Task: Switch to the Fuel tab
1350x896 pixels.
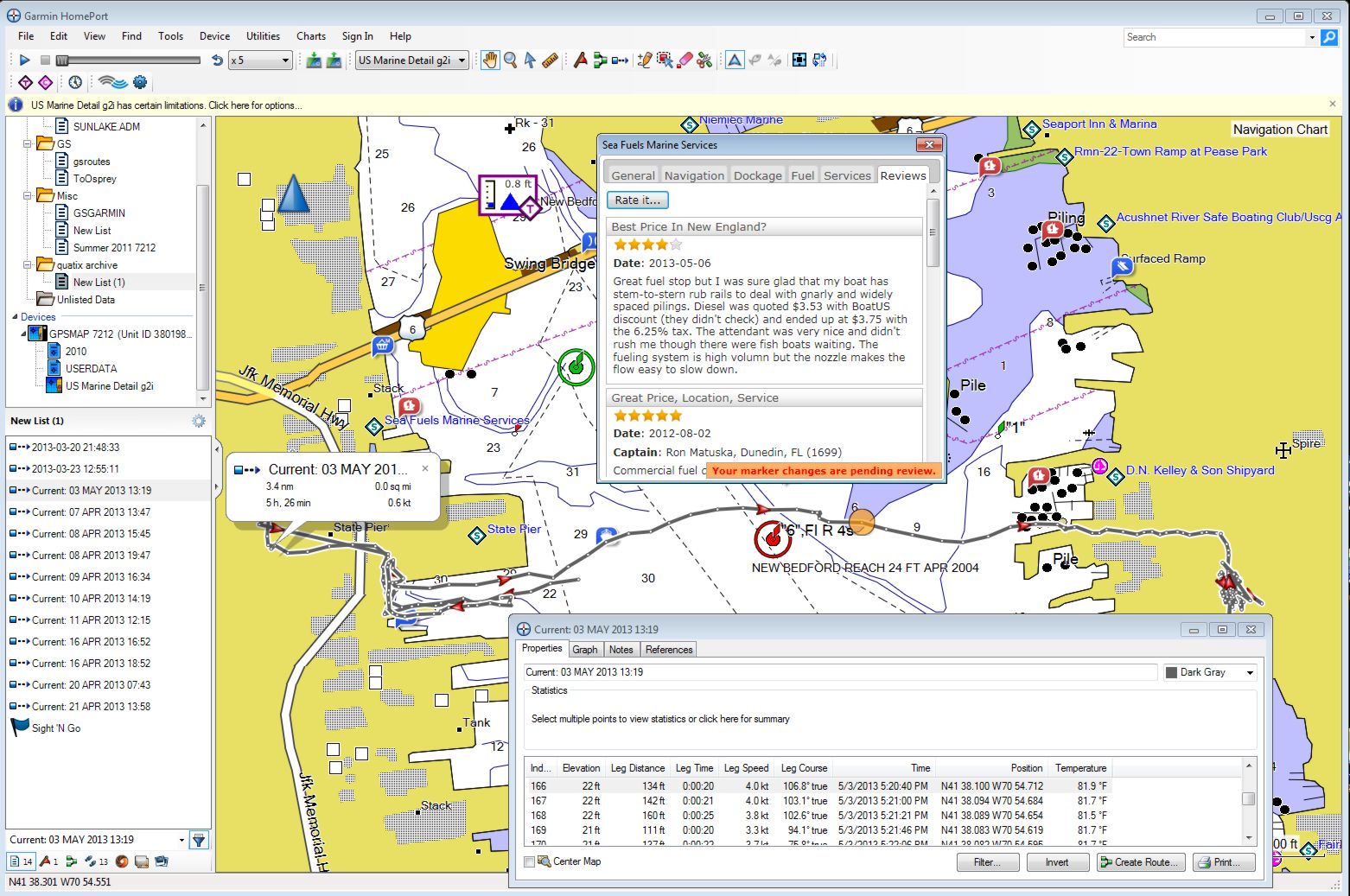Action: click(802, 175)
